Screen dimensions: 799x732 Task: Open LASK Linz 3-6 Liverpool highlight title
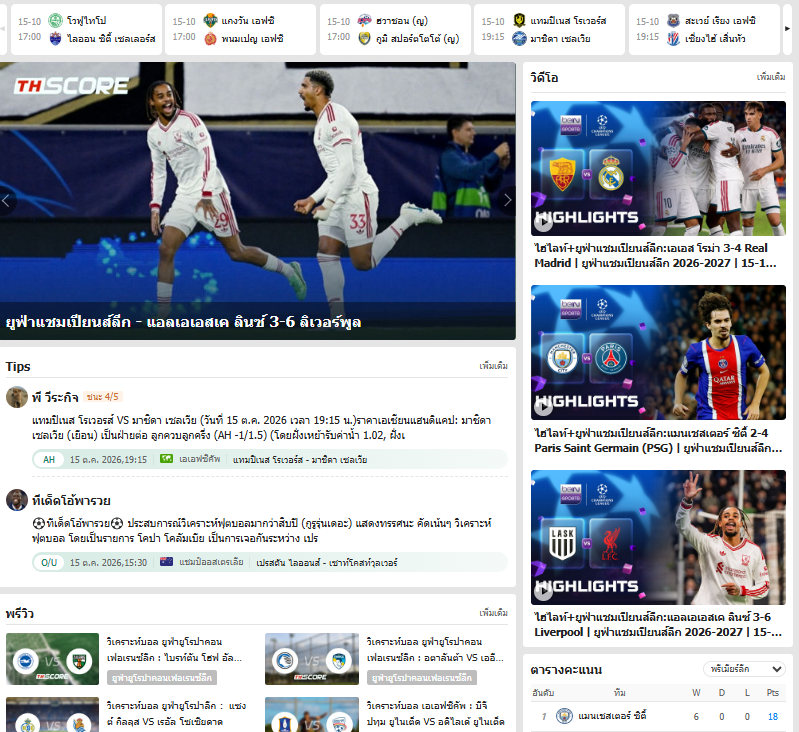pos(657,625)
